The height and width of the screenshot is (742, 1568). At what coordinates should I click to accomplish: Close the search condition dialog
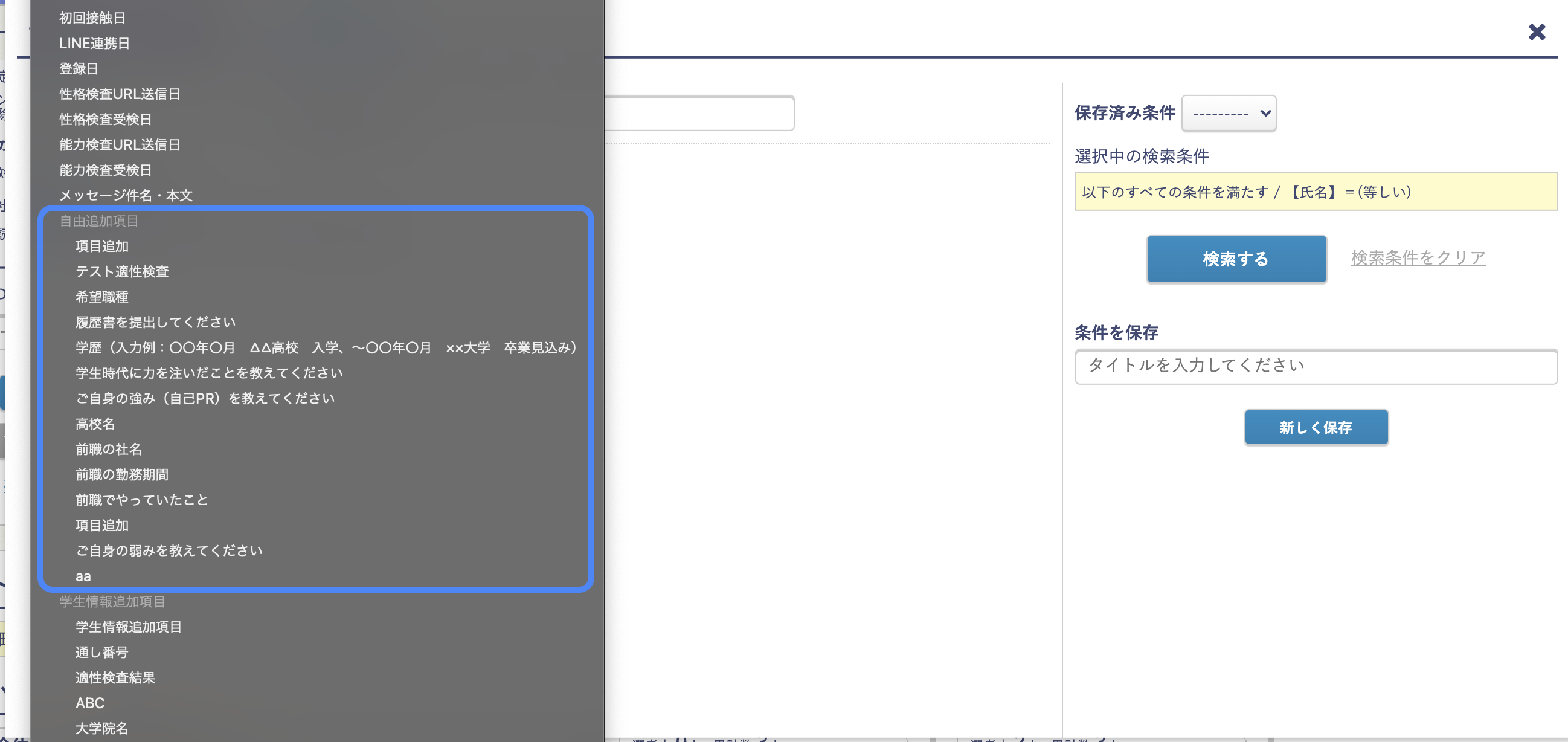pyautogui.click(x=1537, y=32)
